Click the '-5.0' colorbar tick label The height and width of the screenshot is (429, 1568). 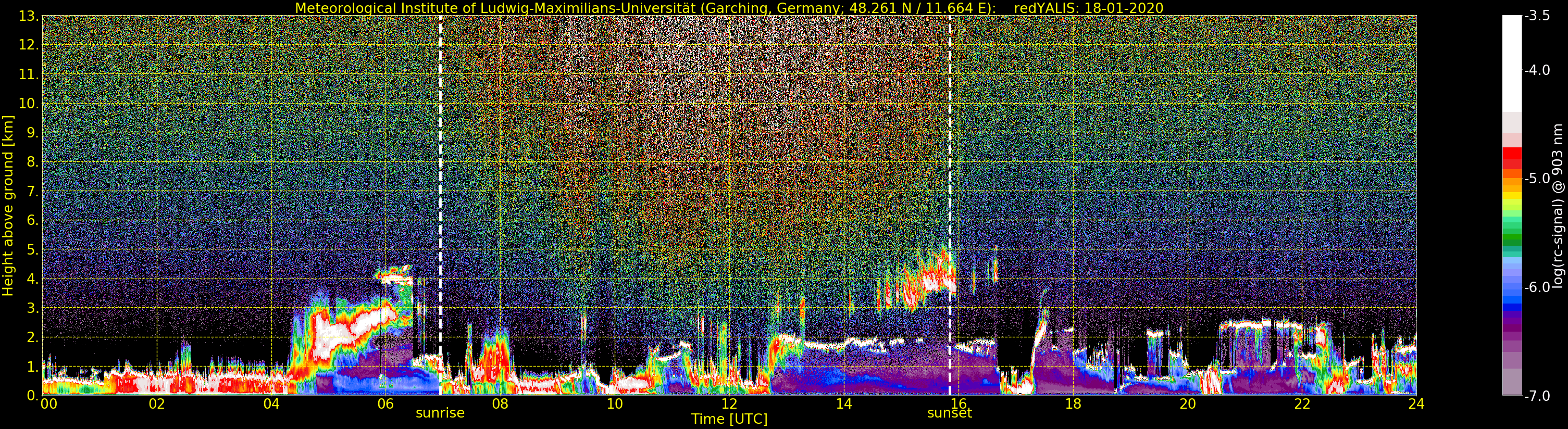(1537, 179)
